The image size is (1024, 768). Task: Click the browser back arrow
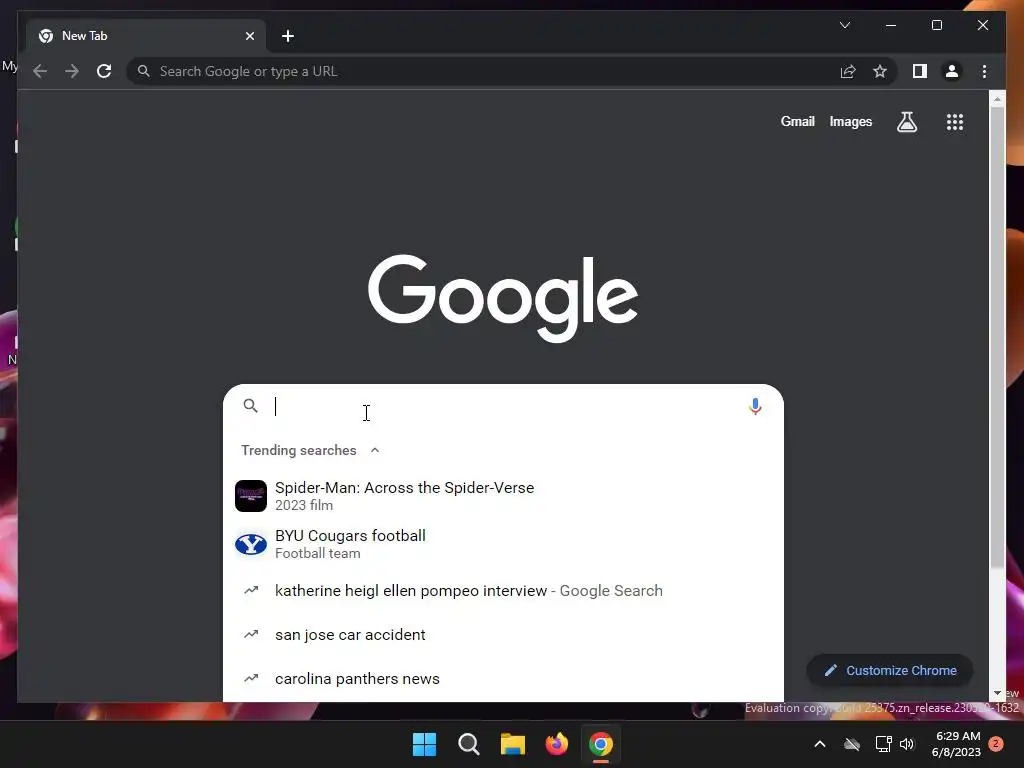coord(40,71)
